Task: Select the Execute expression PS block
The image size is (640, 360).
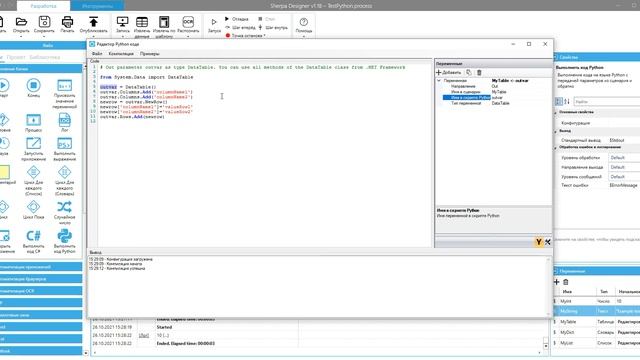Action: 64,144
